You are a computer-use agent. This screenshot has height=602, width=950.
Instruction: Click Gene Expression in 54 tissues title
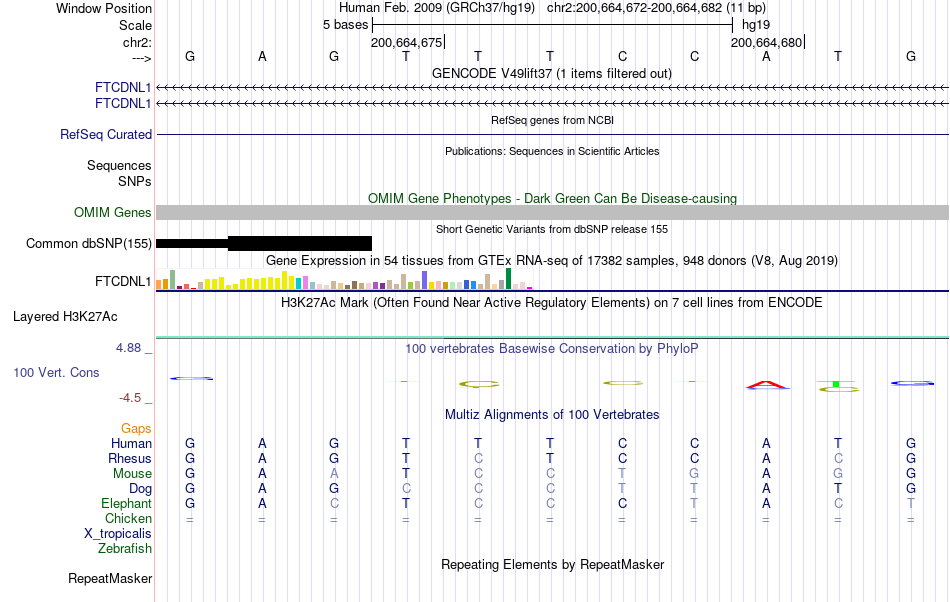(x=552, y=261)
